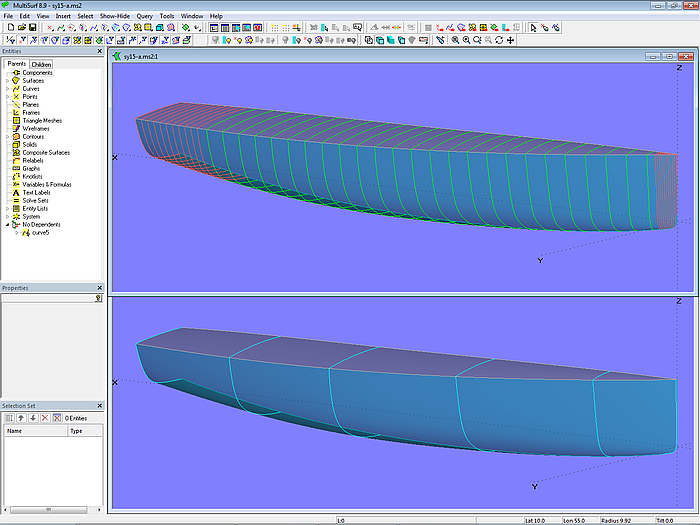Click the Save disk icon

click(31, 27)
